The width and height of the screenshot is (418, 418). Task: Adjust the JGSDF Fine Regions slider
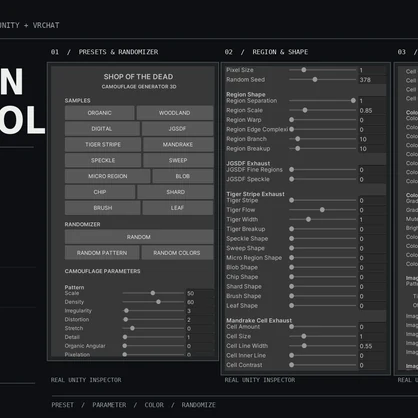coord(323,170)
